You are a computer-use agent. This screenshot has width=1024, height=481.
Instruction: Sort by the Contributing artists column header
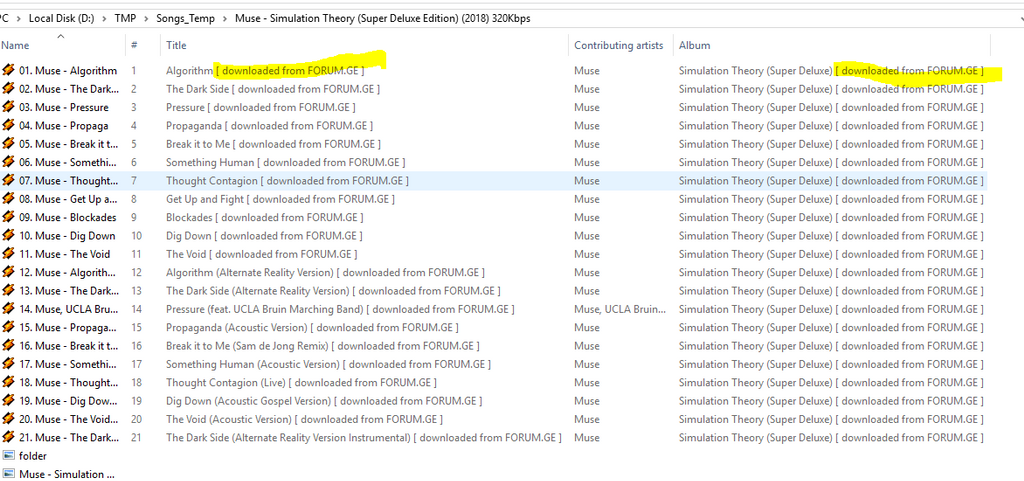620,45
